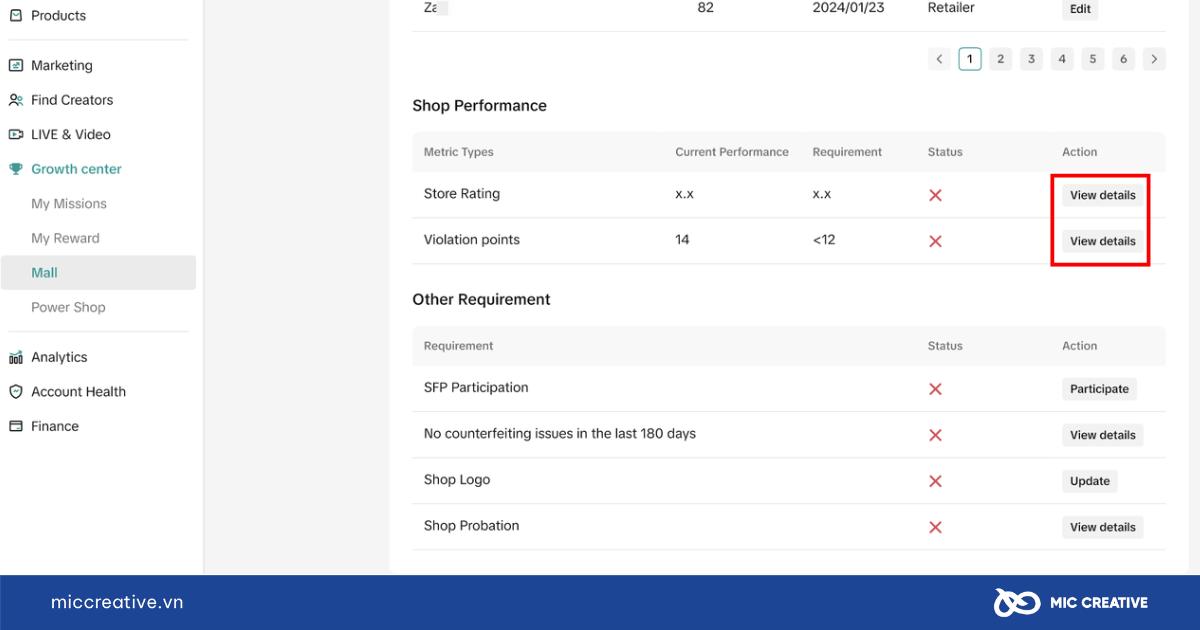
Task: Select Power Shop in sidebar
Action: coord(68,308)
